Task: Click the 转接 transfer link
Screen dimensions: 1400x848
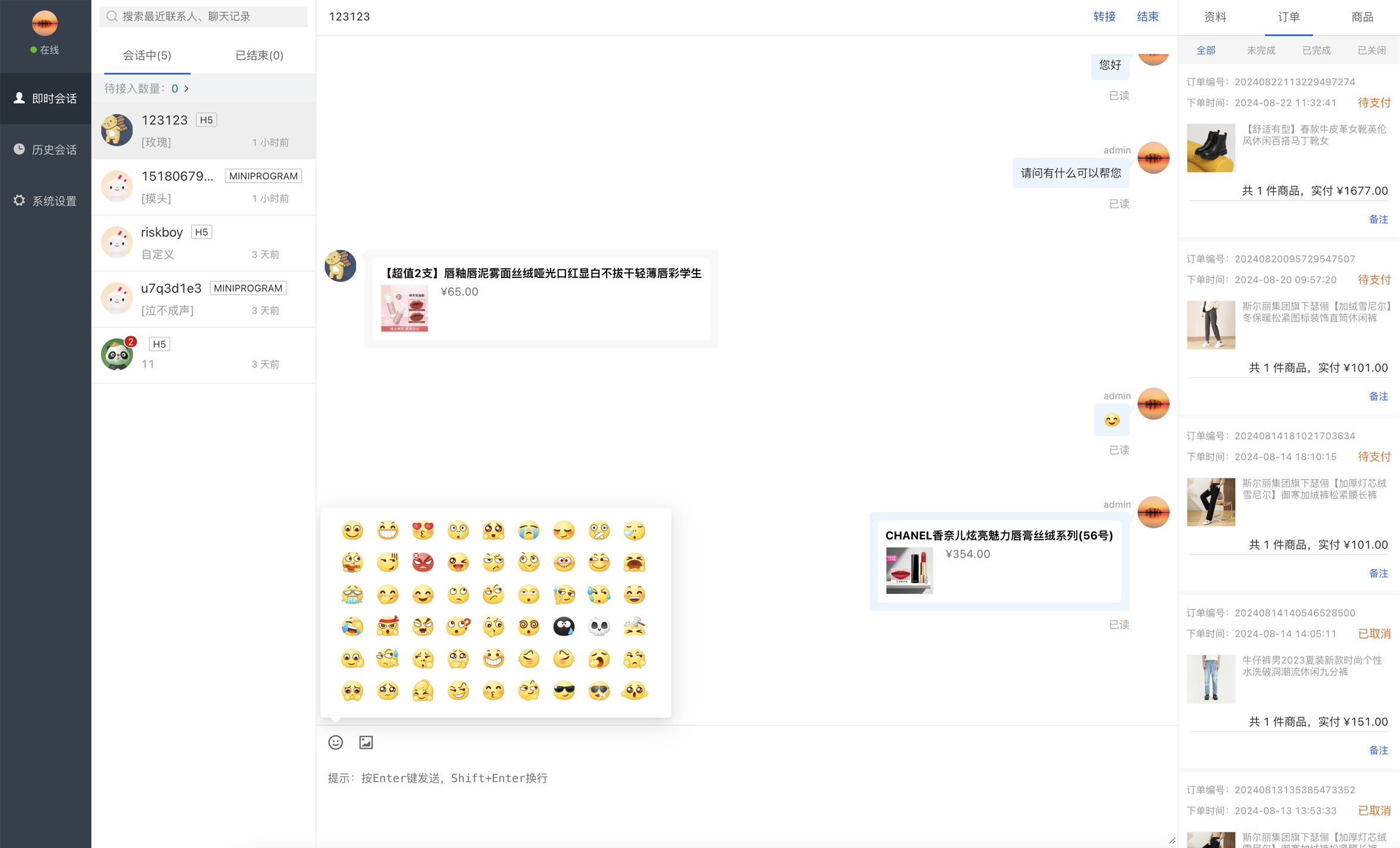Action: click(x=1104, y=17)
